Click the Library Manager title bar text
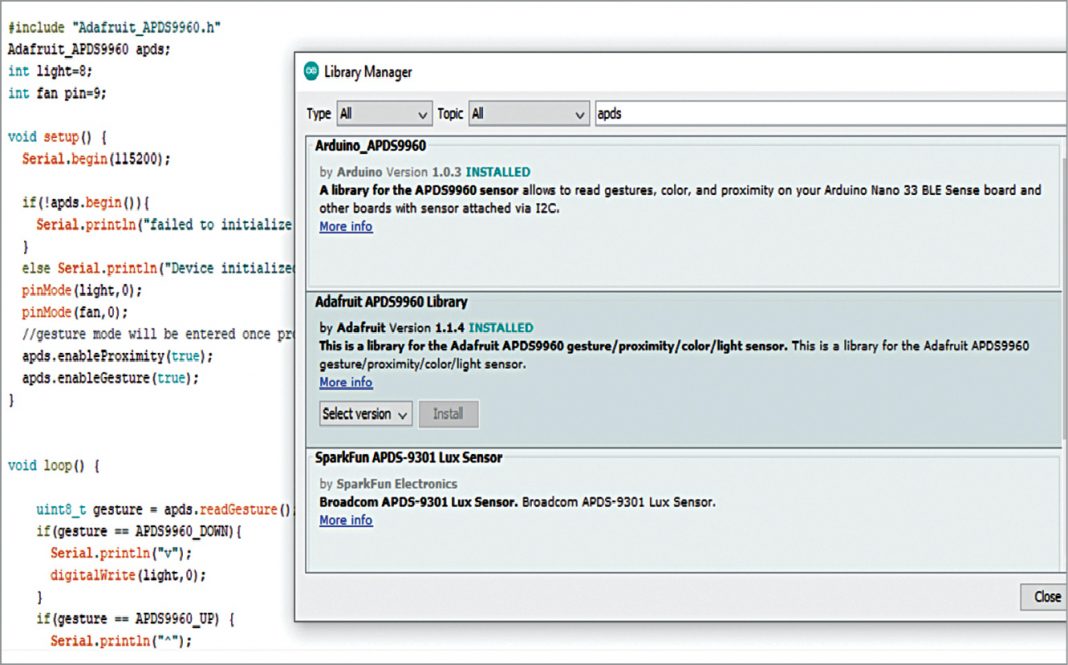Image resolution: width=1068 pixels, height=665 pixels. 368,72
